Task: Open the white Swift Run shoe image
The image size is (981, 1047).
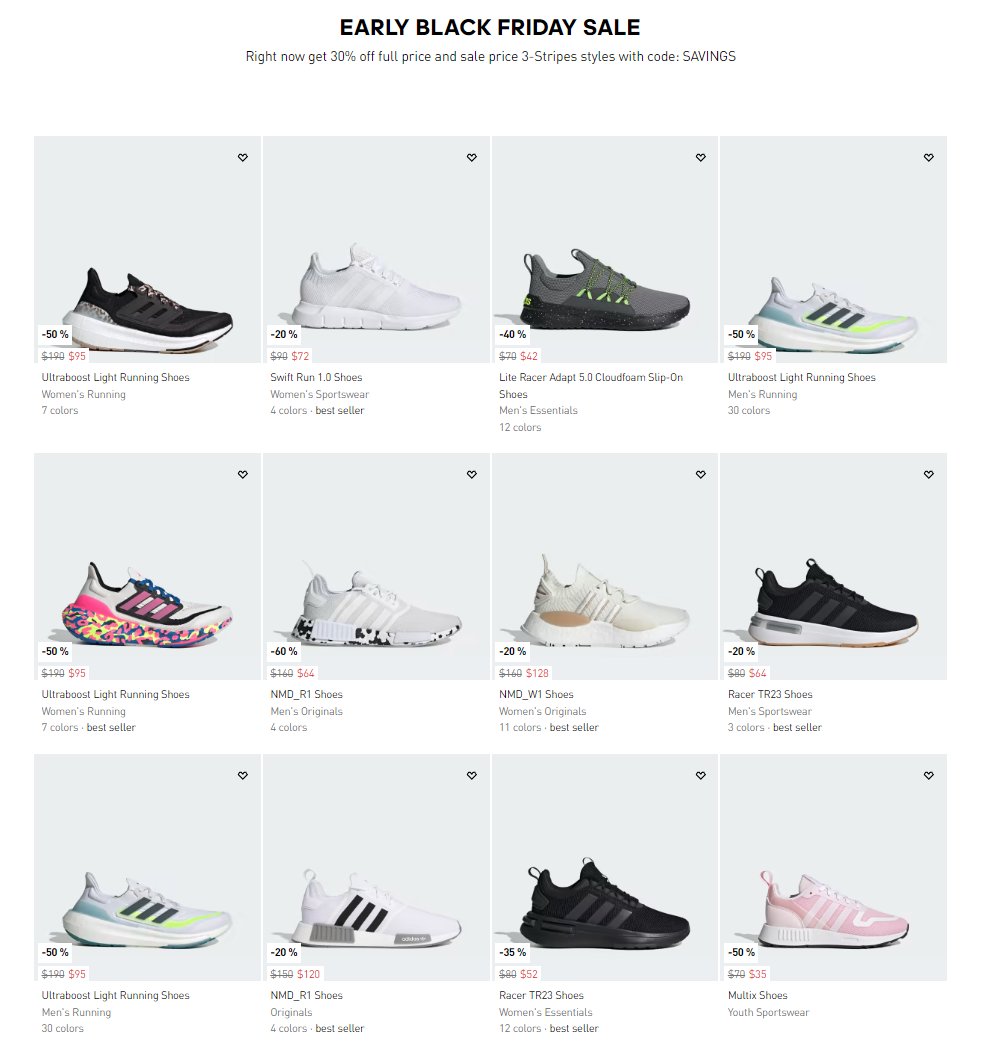Action: tap(376, 250)
